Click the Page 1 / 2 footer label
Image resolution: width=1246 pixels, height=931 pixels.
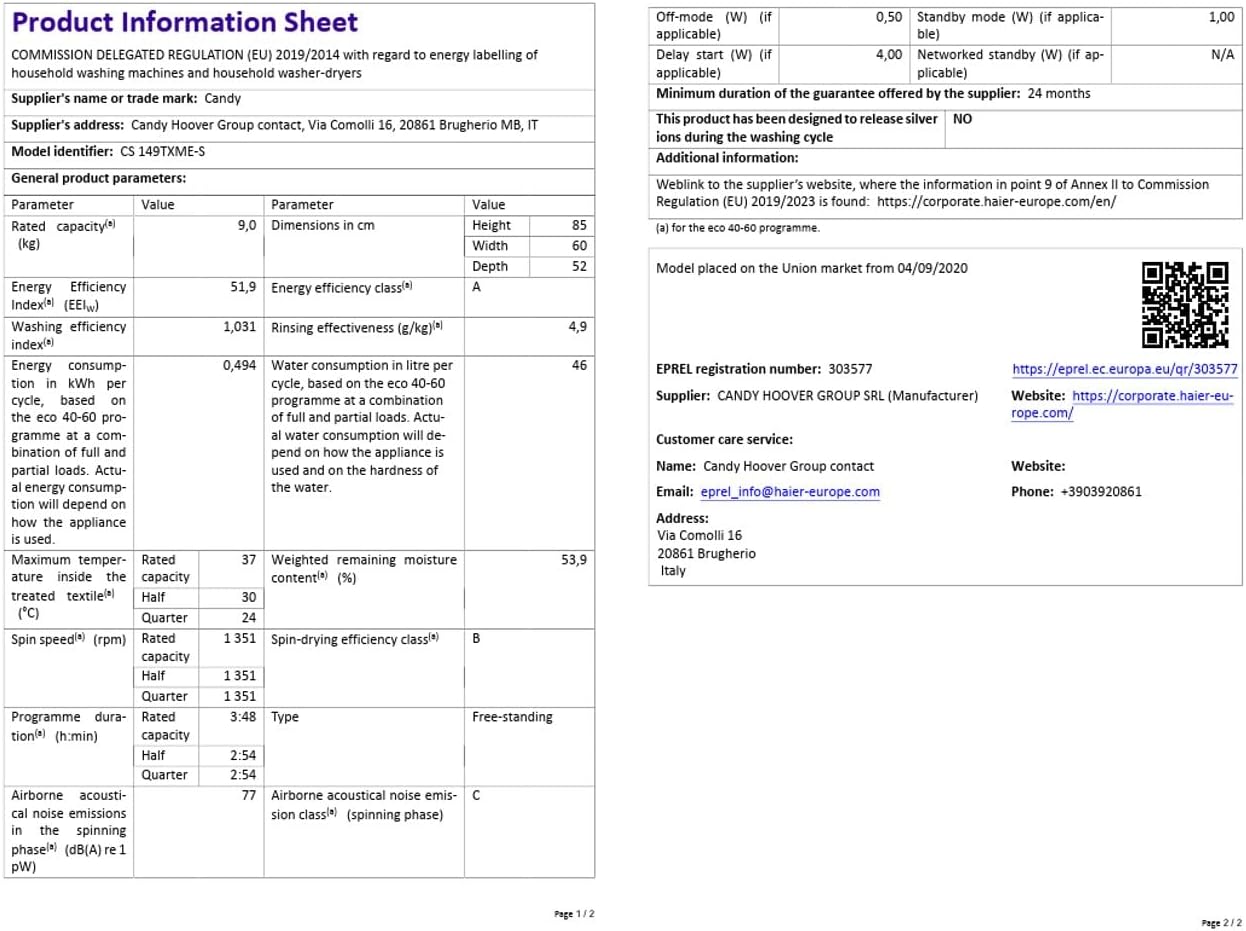[x=574, y=914]
